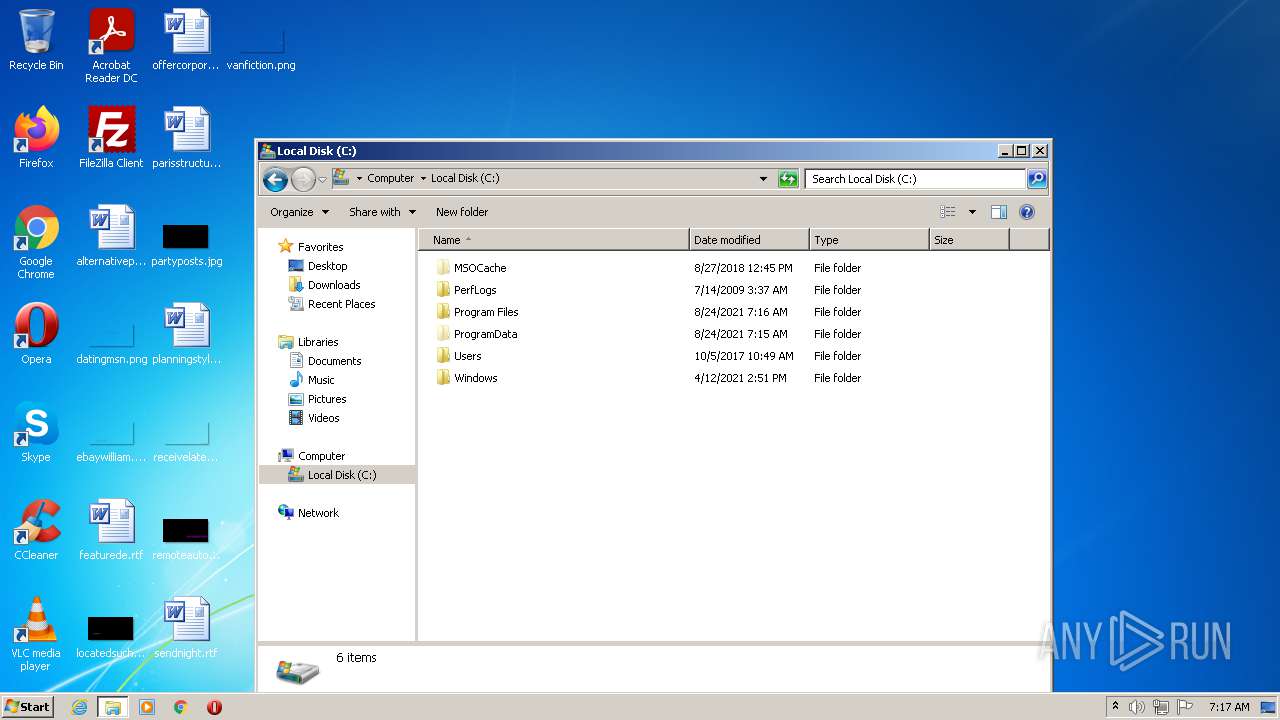The width and height of the screenshot is (1280, 720).
Task: Sort by the Name column header
Action: coord(553,240)
